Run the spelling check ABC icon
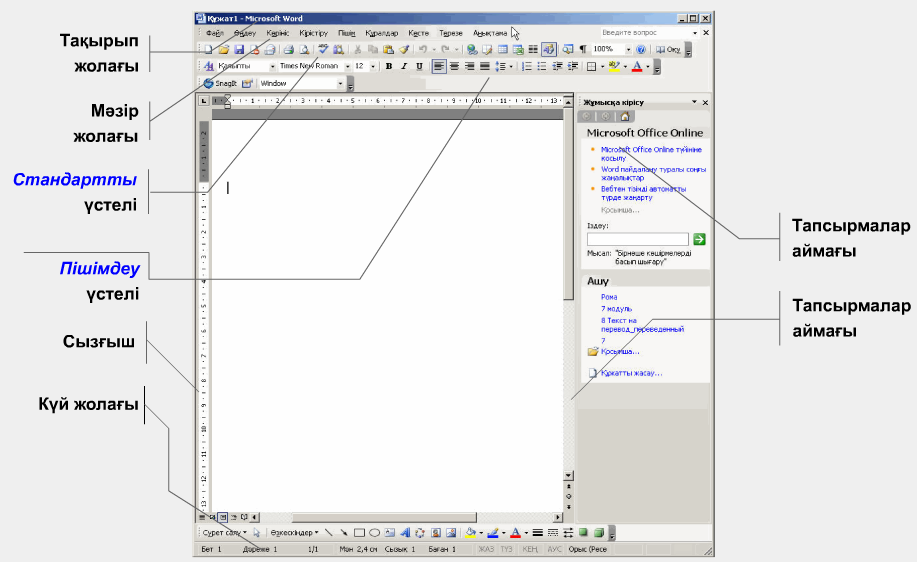This screenshot has height=562, width=917. point(323,49)
